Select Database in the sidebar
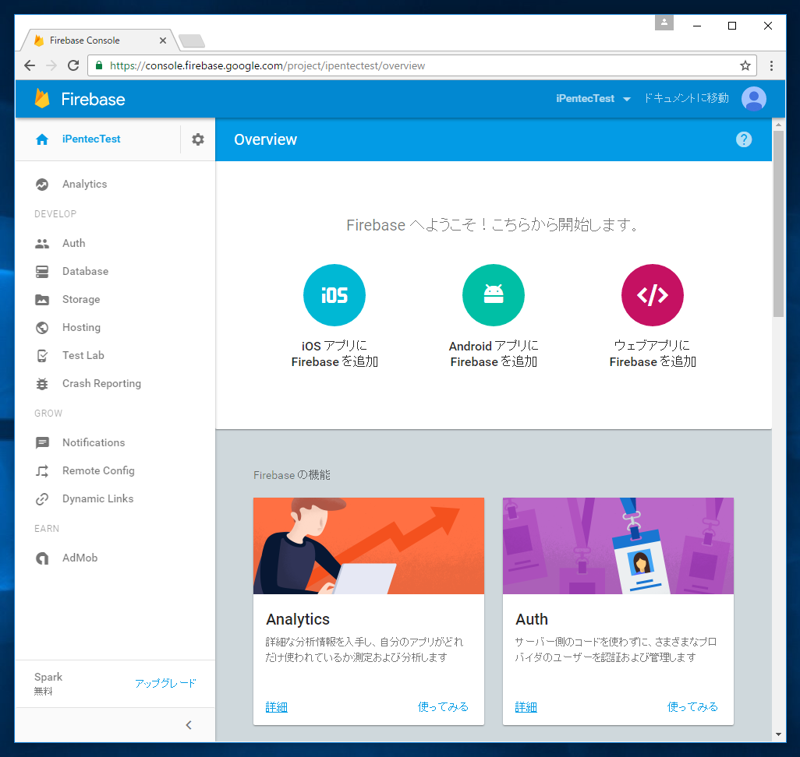 (x=85, y=271)
